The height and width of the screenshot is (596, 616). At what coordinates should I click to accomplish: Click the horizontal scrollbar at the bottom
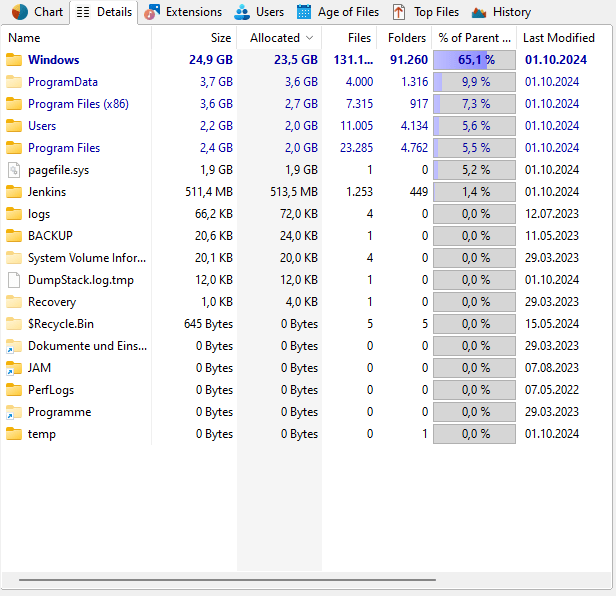(227, 579)
